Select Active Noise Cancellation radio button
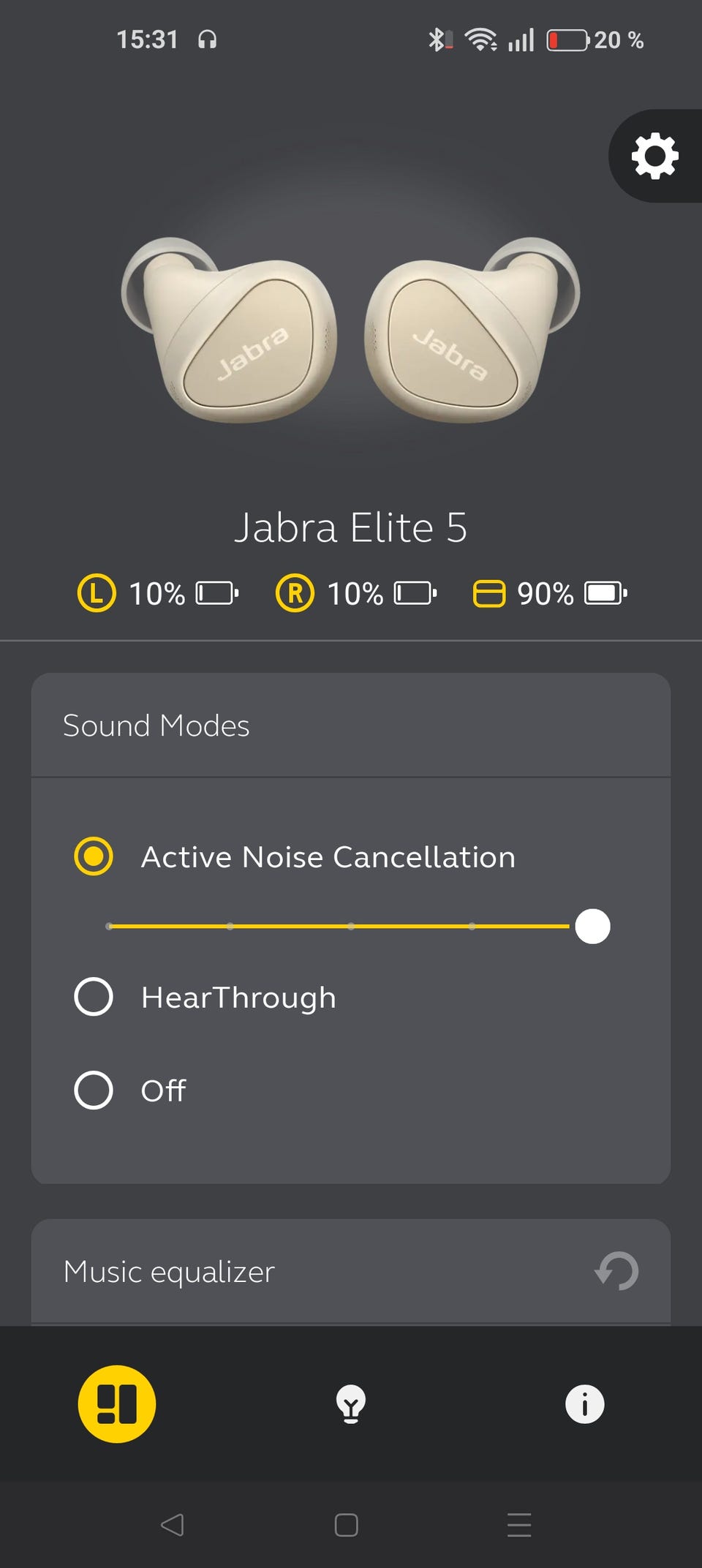The image size is (702, 1568). (94, 856)
